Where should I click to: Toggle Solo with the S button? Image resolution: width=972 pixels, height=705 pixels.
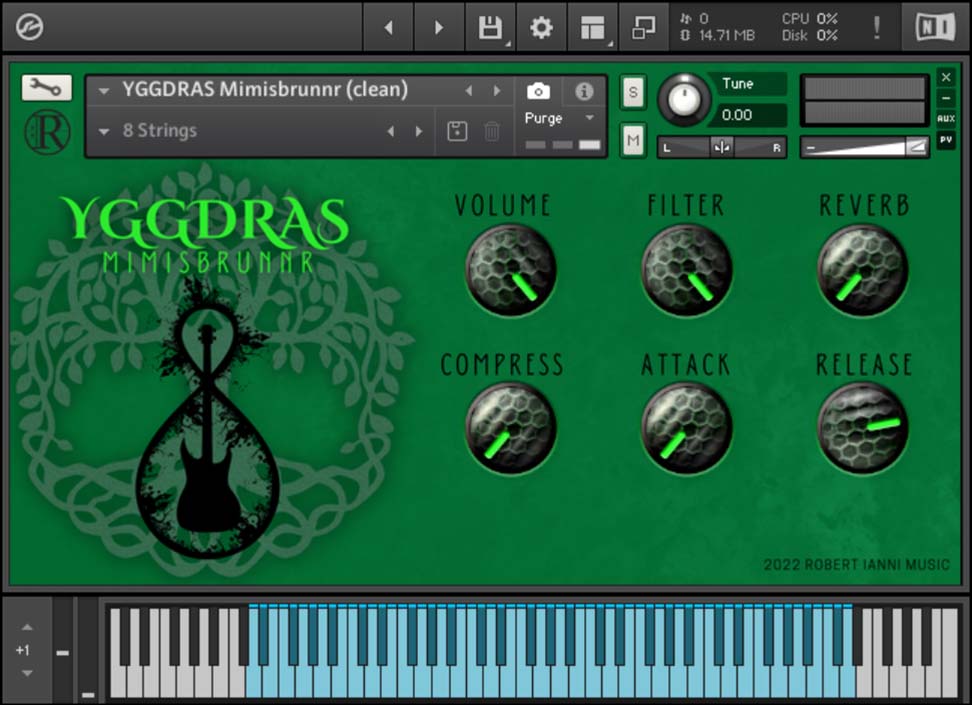point(633,92)
